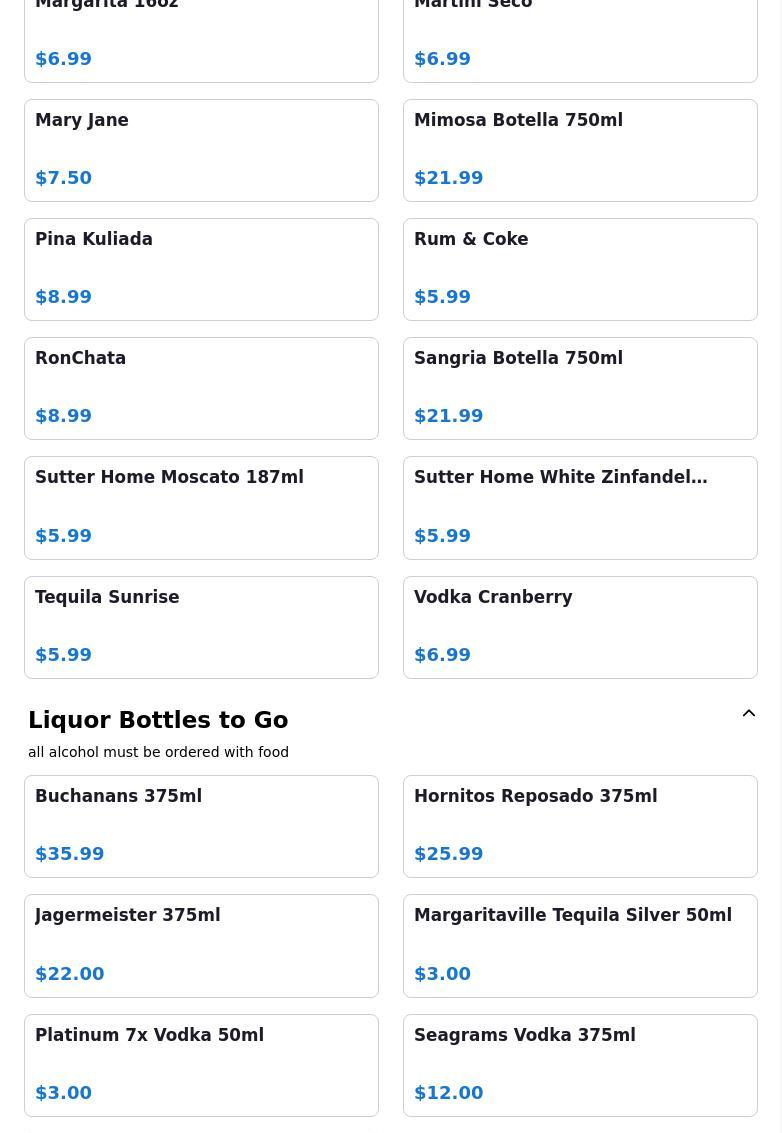Select Hornitos Reposado 375ml
This screenshot has width=782, height=1133.
pos(580,826)
